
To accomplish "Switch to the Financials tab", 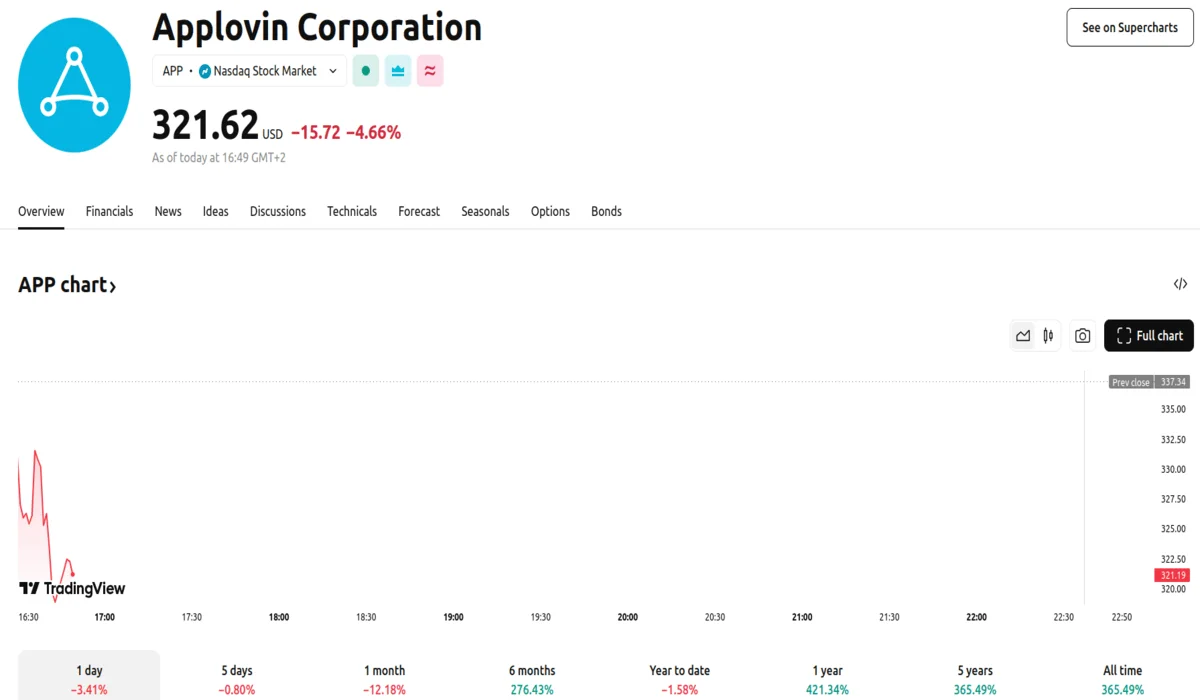I will coord(109,212).
